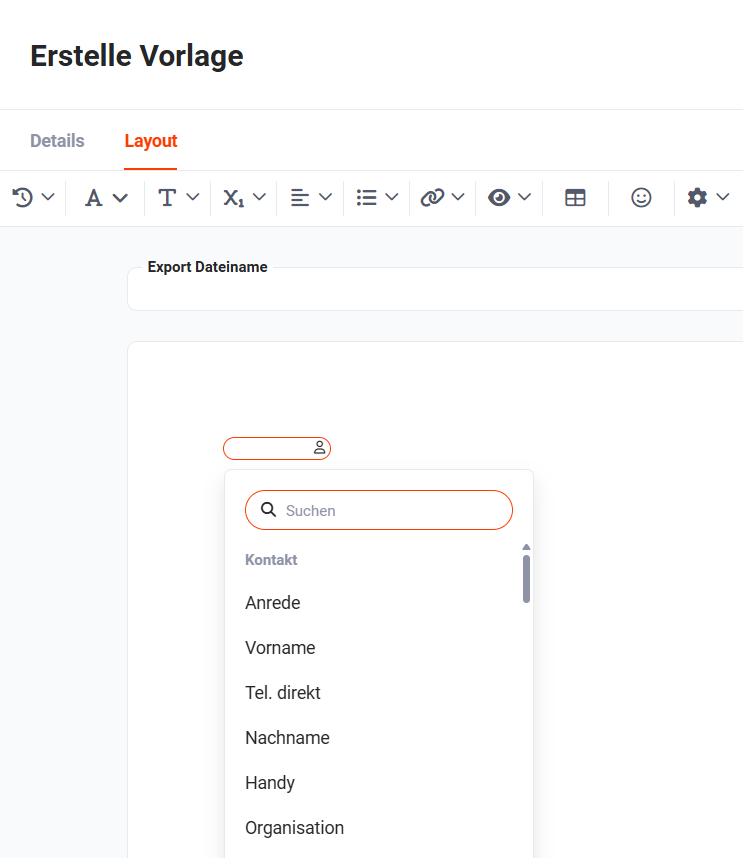This screenshot has width=743, height=858.
Task: Click the insert link icon
Action: (432, 198)
